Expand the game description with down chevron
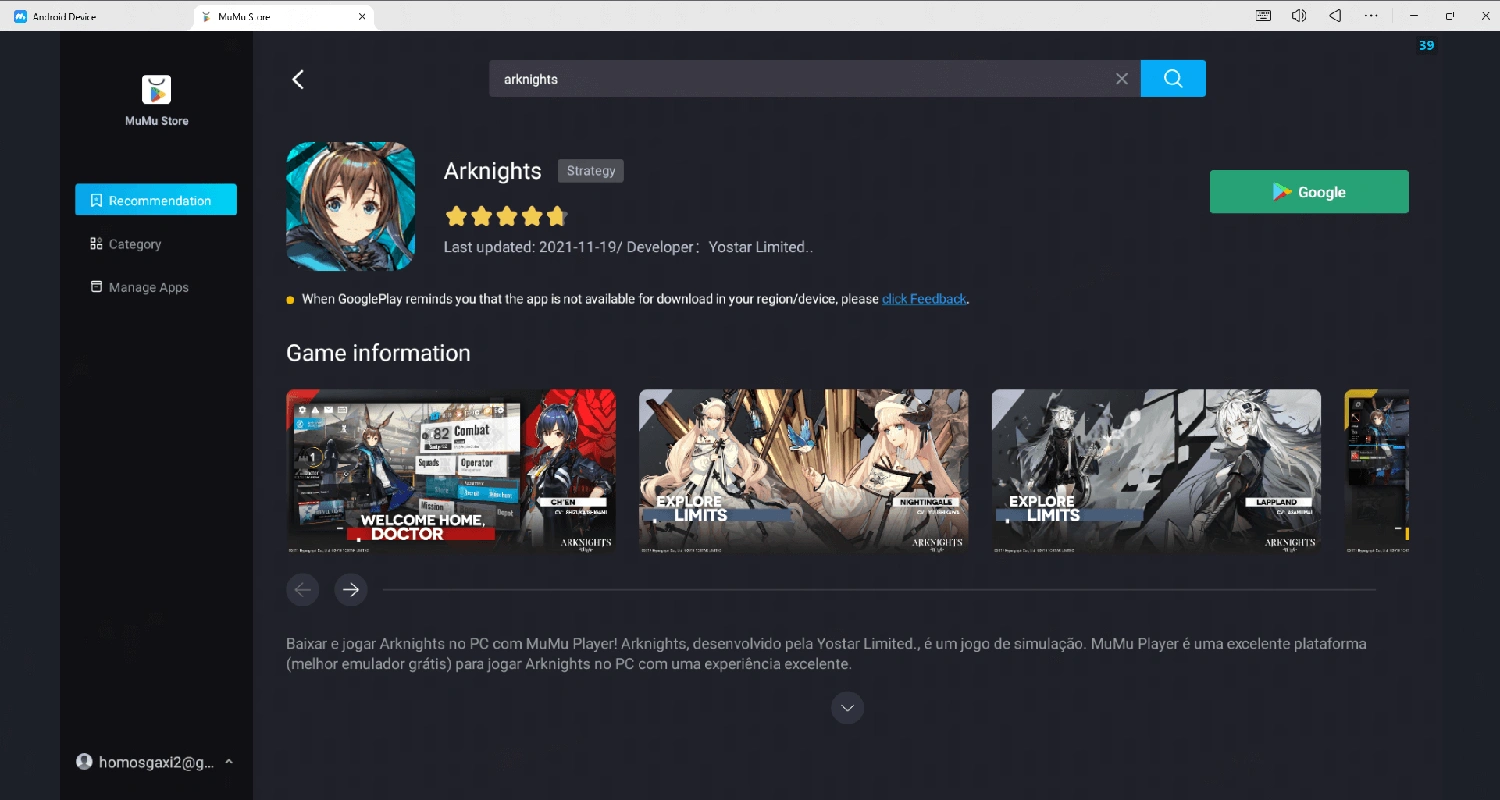The image size is (1500, 800). (847, 708)
